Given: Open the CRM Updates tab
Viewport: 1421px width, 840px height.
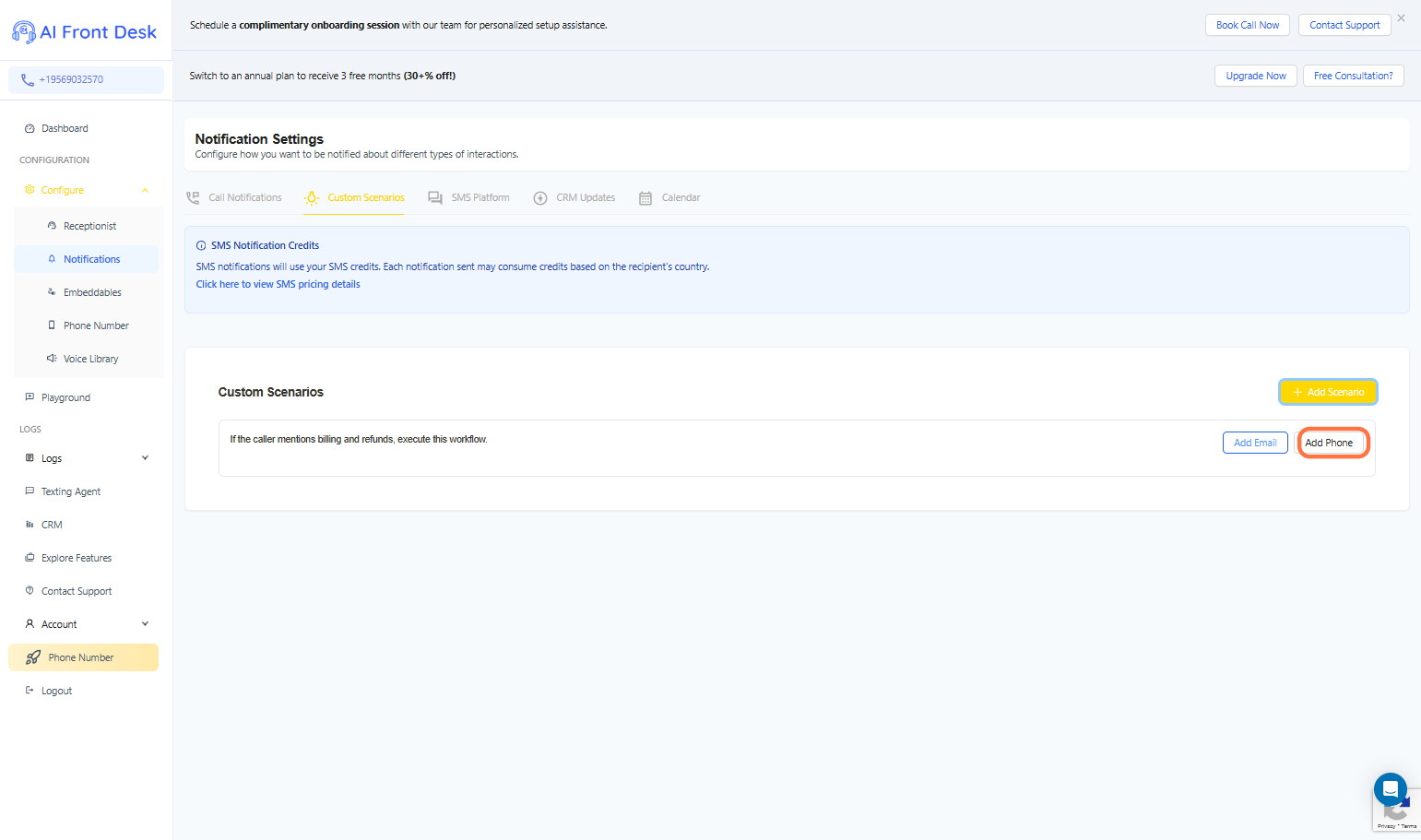Looking at the screenshot, I should (x=574, y=198).
